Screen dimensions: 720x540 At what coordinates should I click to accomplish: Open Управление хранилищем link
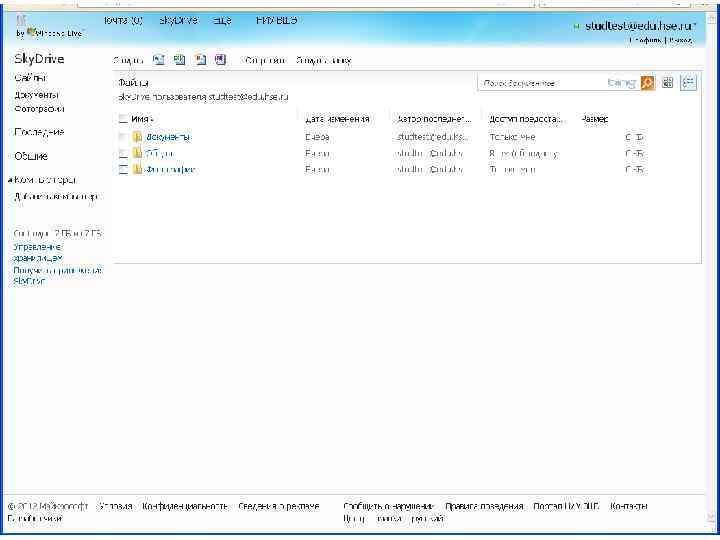[x=38, y=253]
